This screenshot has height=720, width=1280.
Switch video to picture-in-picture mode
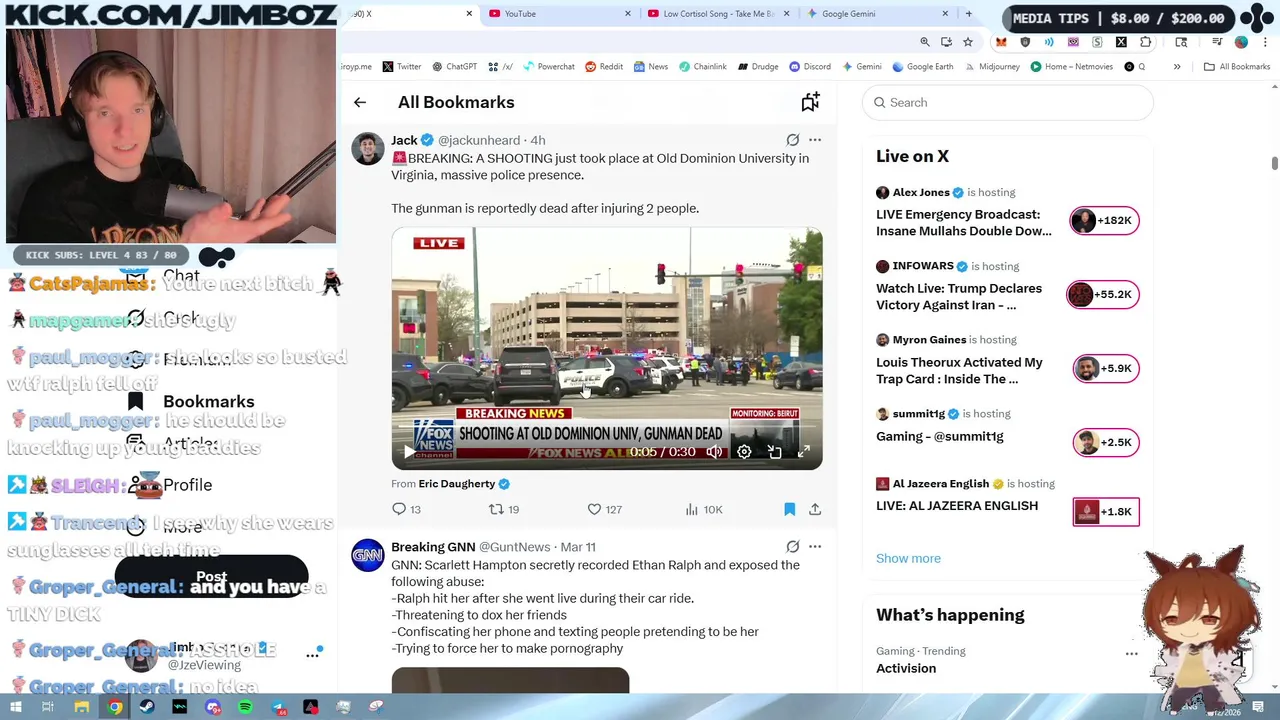774,452
